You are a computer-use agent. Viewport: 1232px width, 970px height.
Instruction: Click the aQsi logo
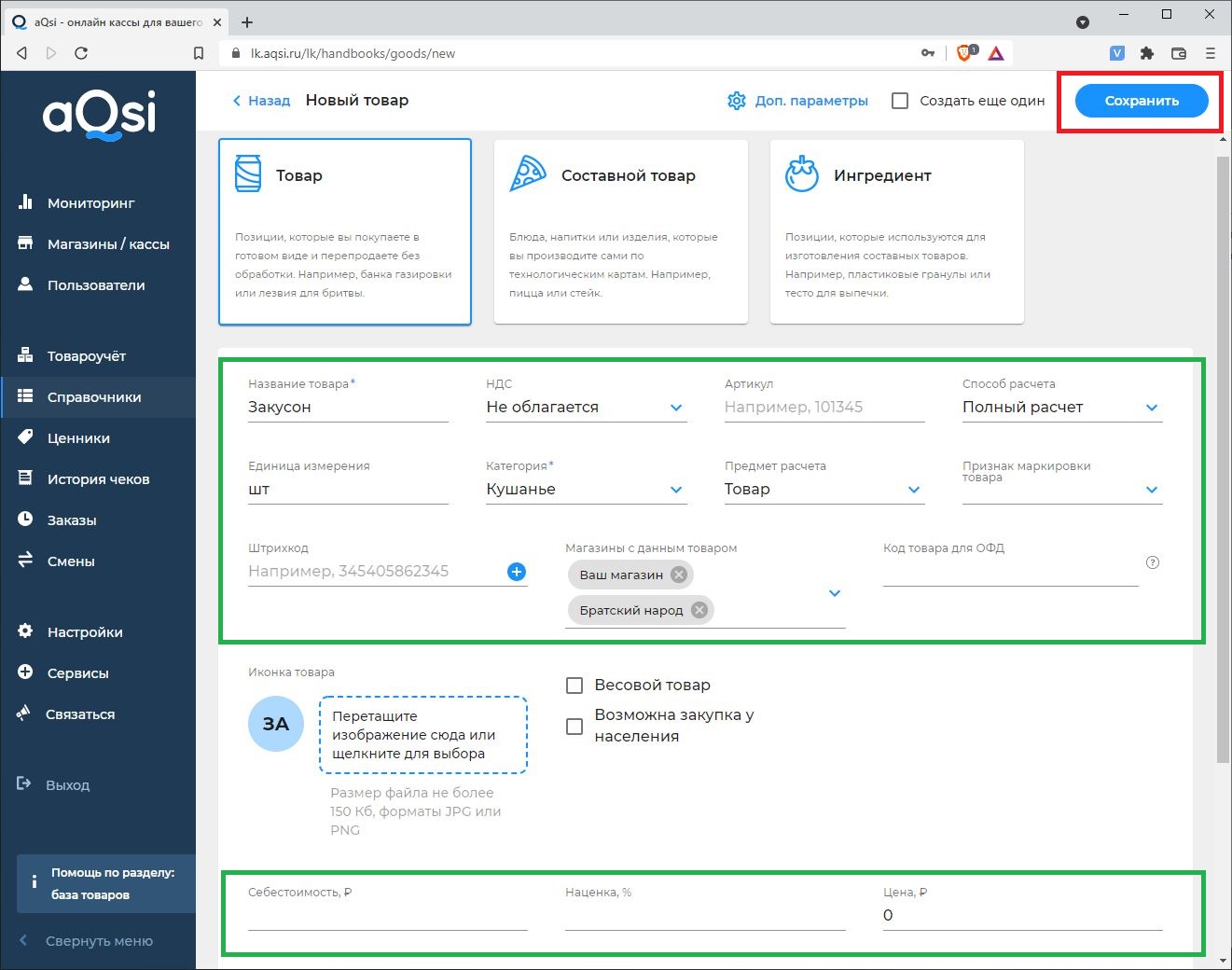pyautogui.click(x=99, y=116)
